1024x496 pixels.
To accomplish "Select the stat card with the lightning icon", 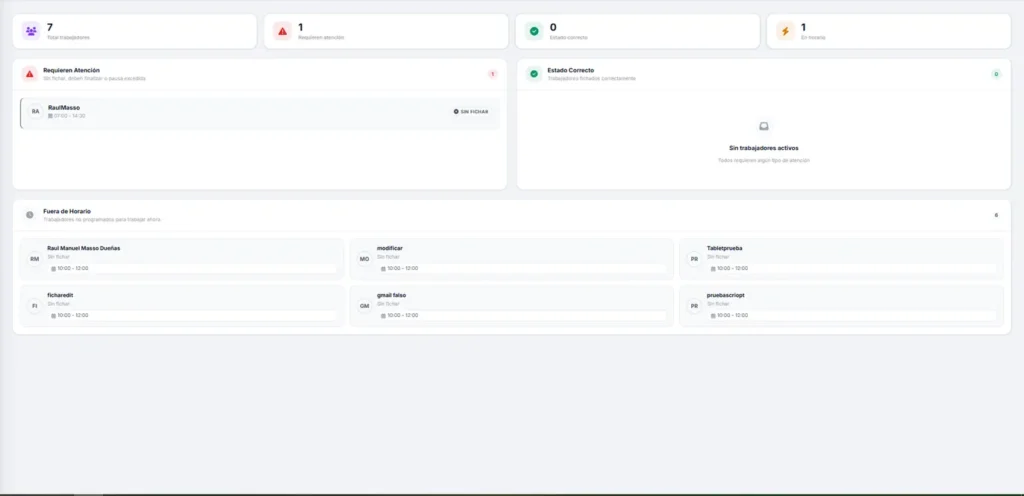I will click(x=889, y=31).
